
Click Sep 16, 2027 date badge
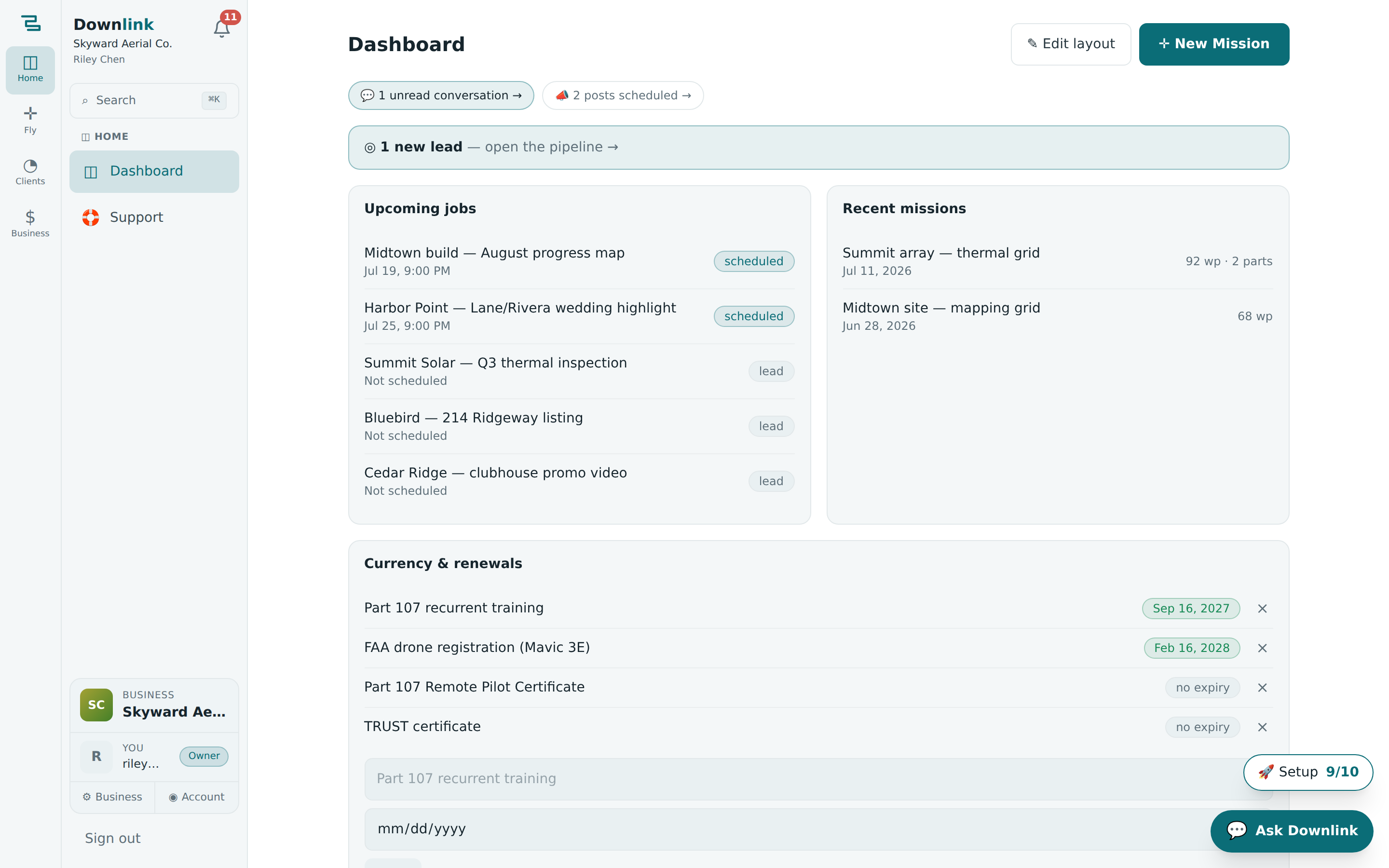point(1191,609)
